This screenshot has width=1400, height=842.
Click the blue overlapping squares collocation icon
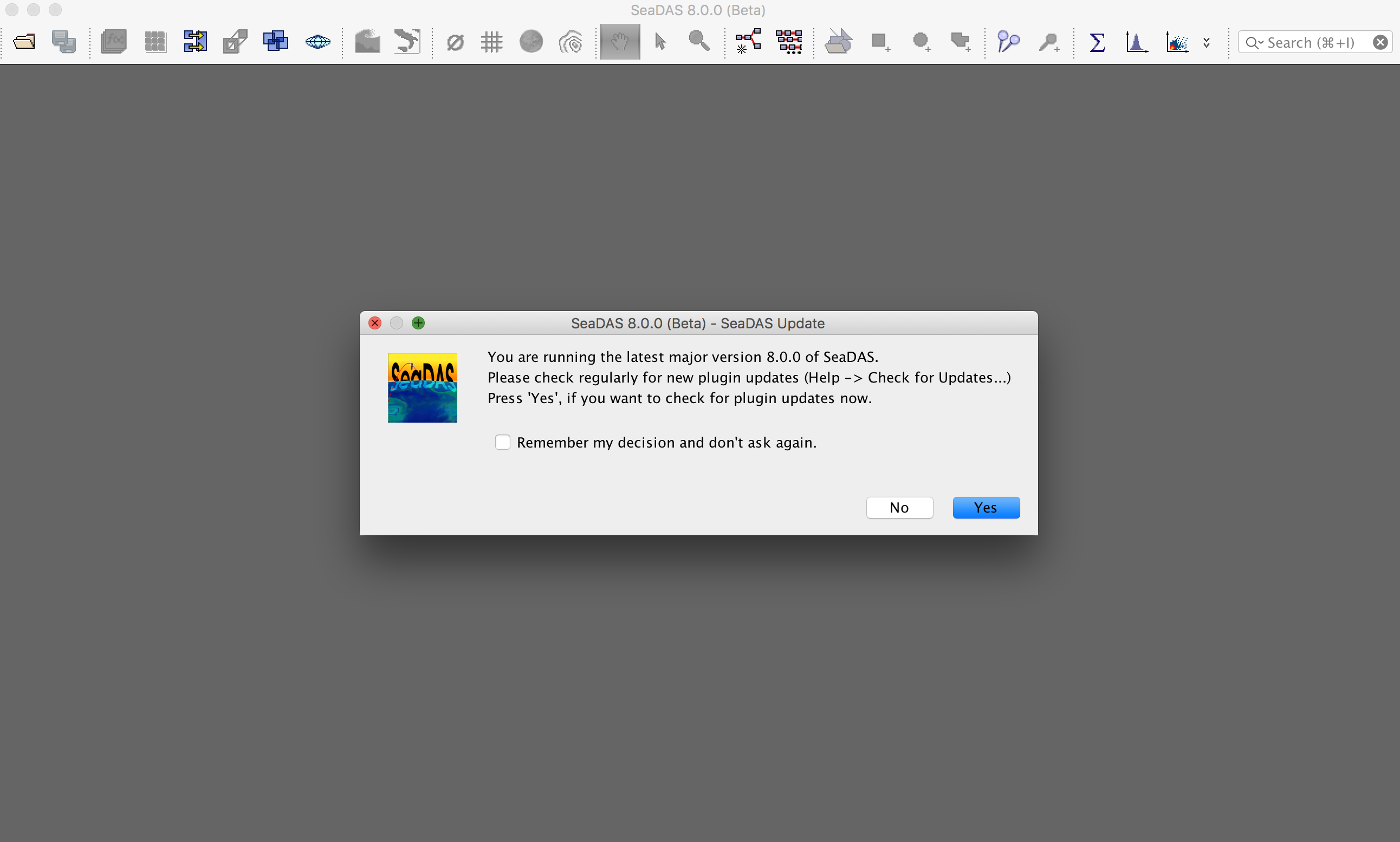pos(276,41)
